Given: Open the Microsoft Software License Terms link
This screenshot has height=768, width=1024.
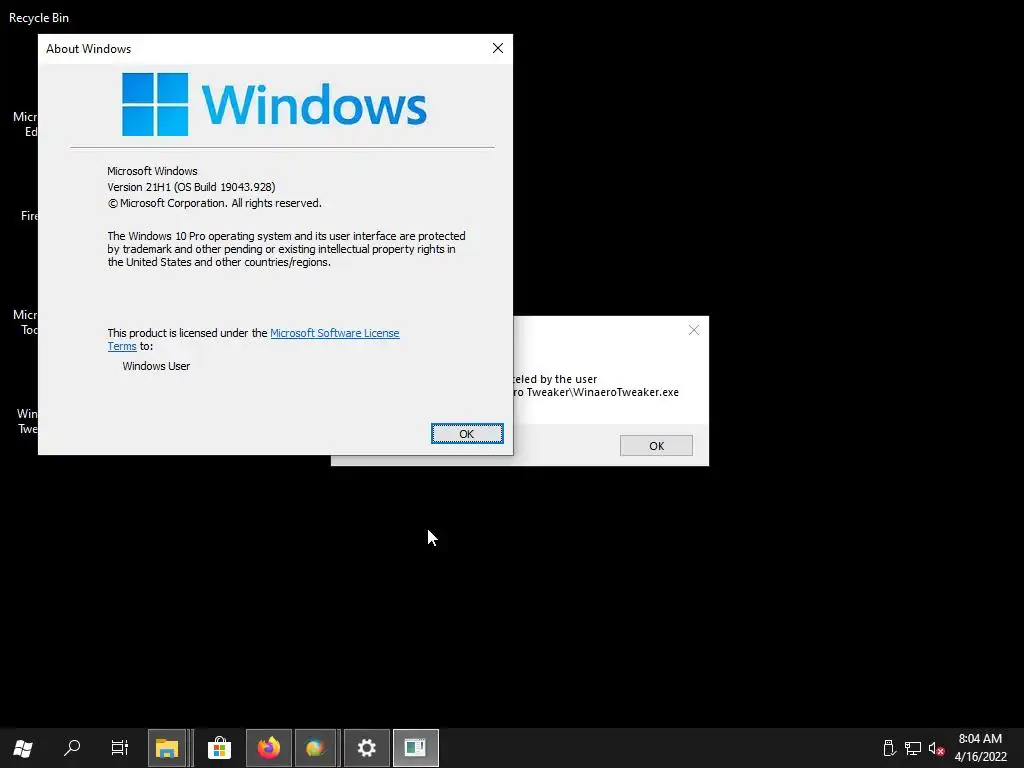Looking at the screenshot, I should (x=334, y=333).
